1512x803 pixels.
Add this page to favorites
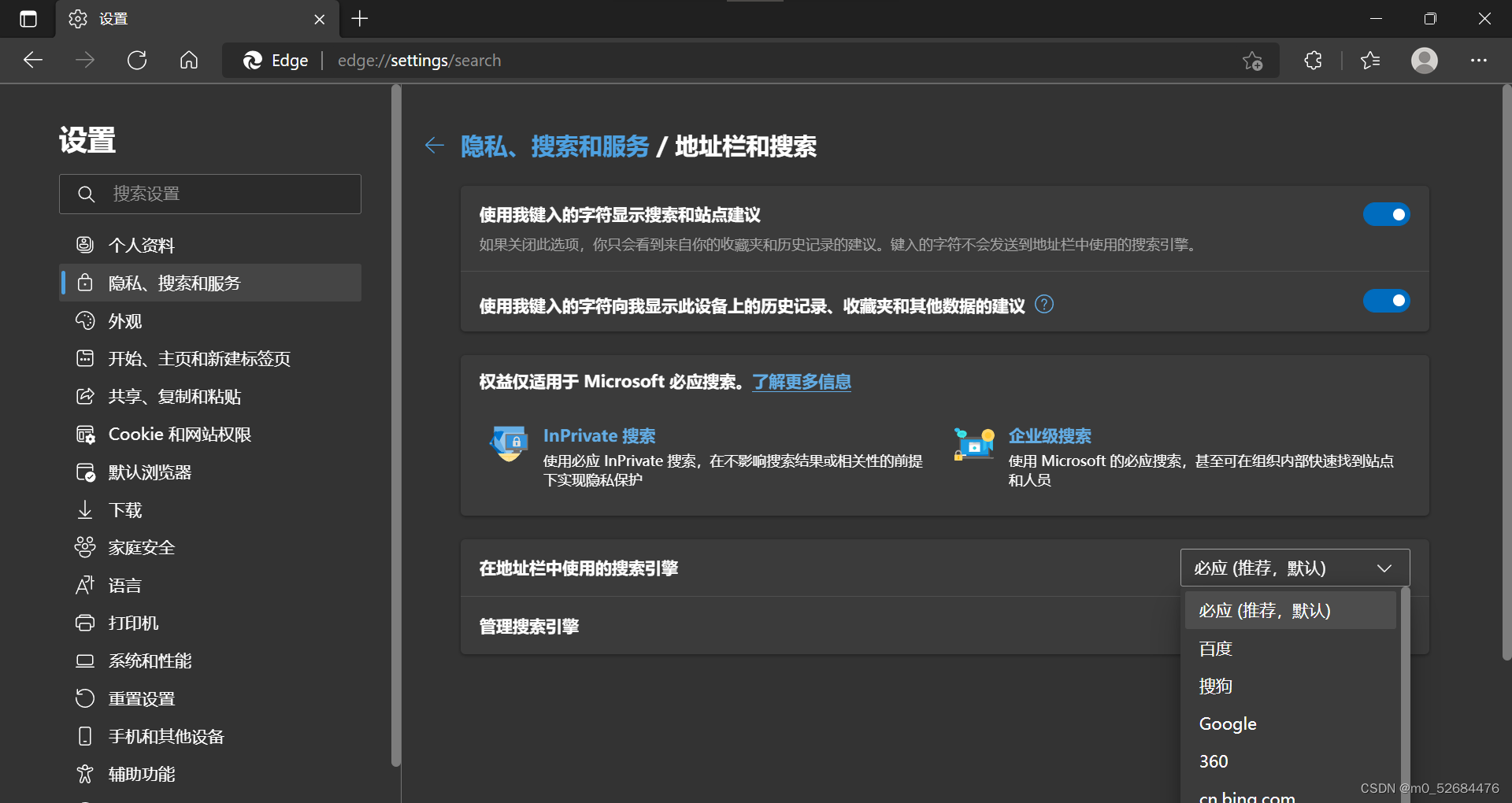(1252, 61)
